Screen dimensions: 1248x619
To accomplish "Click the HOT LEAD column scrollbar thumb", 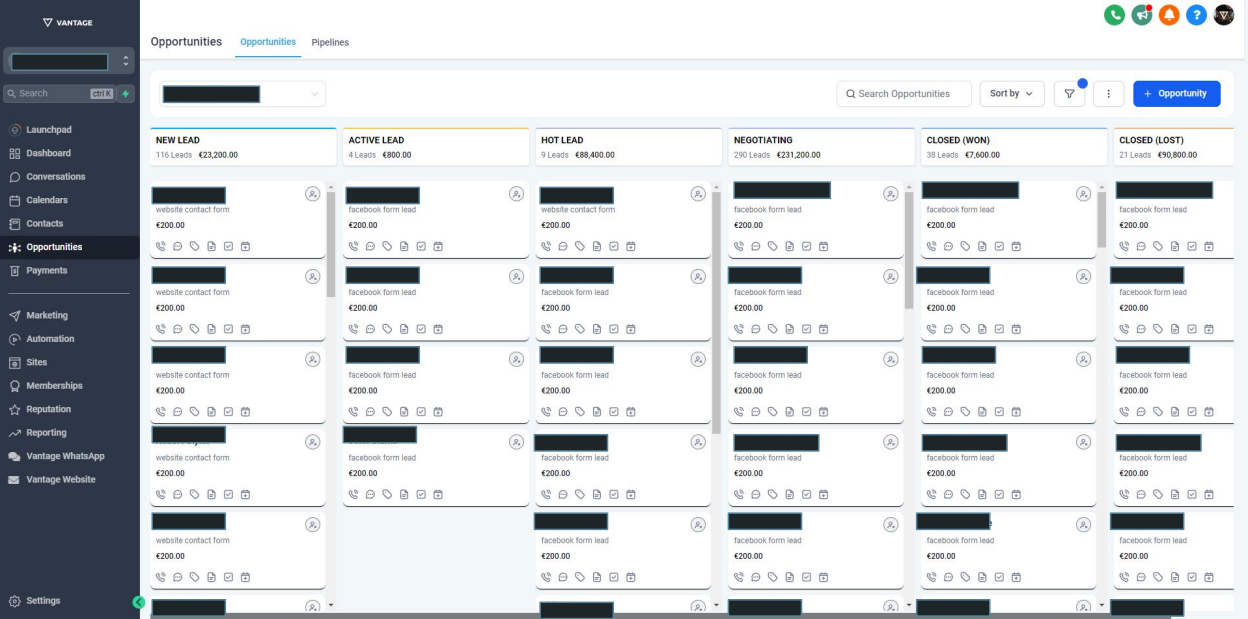I will (716, 312).
